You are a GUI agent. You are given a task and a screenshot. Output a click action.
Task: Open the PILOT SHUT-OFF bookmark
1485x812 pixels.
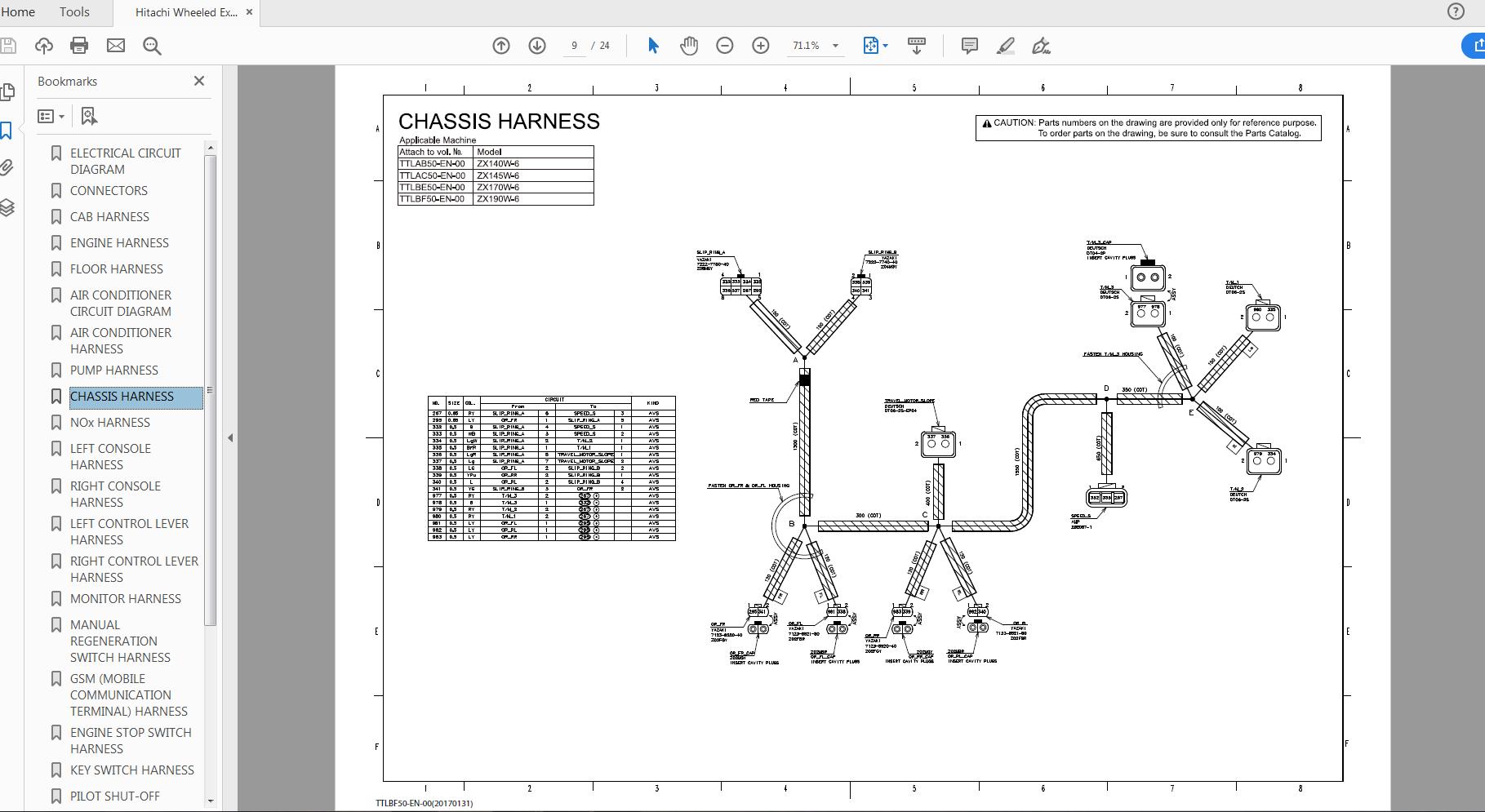115,796
